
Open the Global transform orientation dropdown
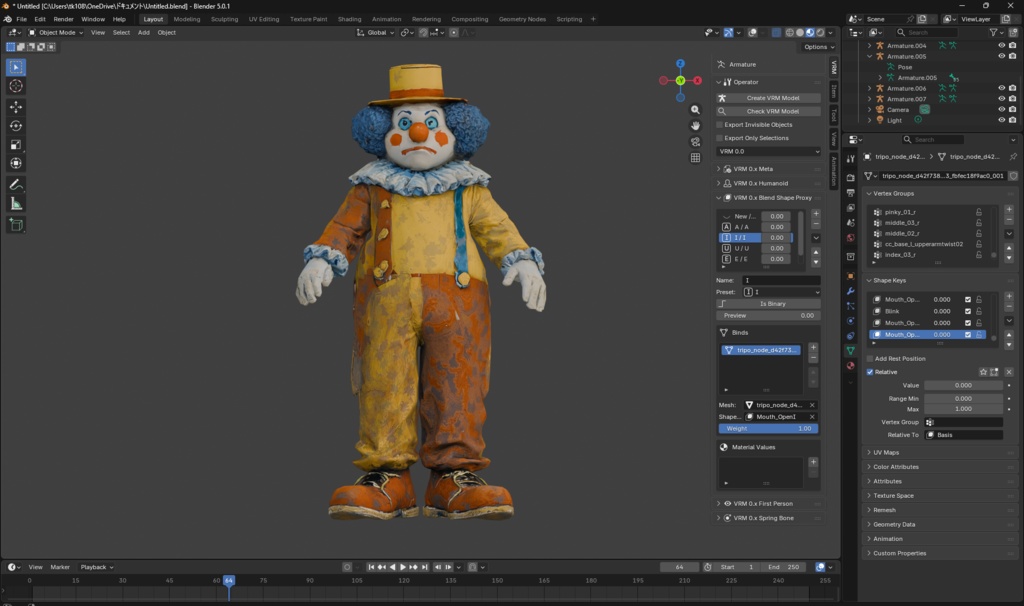point(376,32)
